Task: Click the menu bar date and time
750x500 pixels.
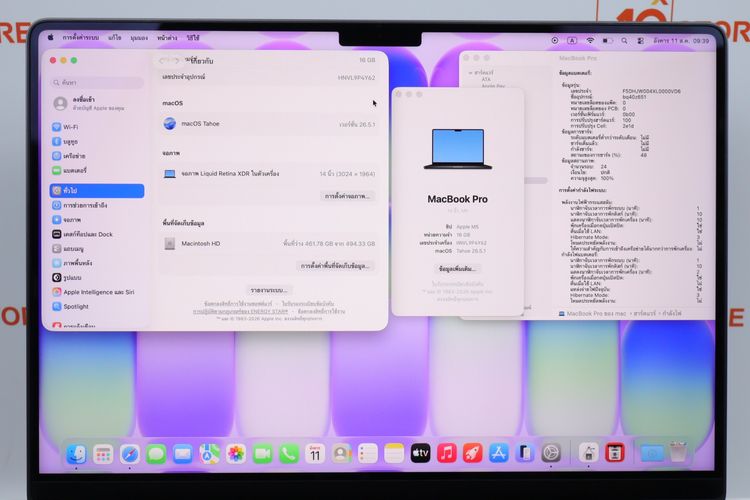Action: [x=681, y=41]
